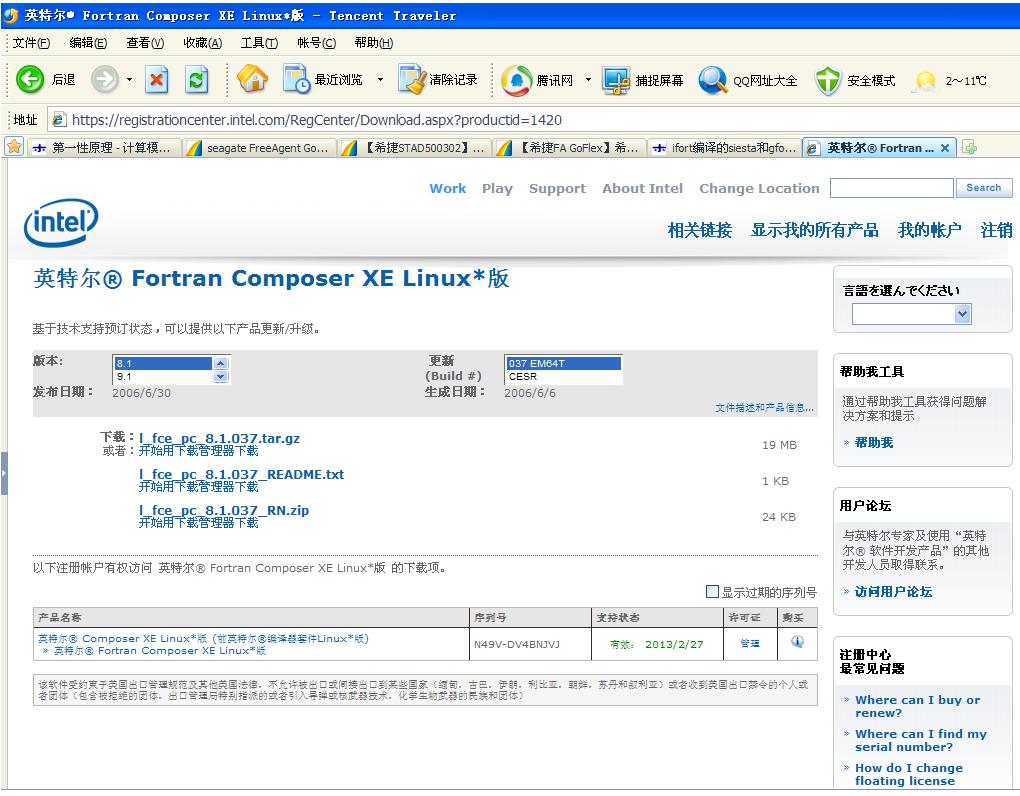This screenshot has width=1020, height=796.
Task: Switch to the seagate FreeAgent Go tab
Action: click(x=260, y=148)
